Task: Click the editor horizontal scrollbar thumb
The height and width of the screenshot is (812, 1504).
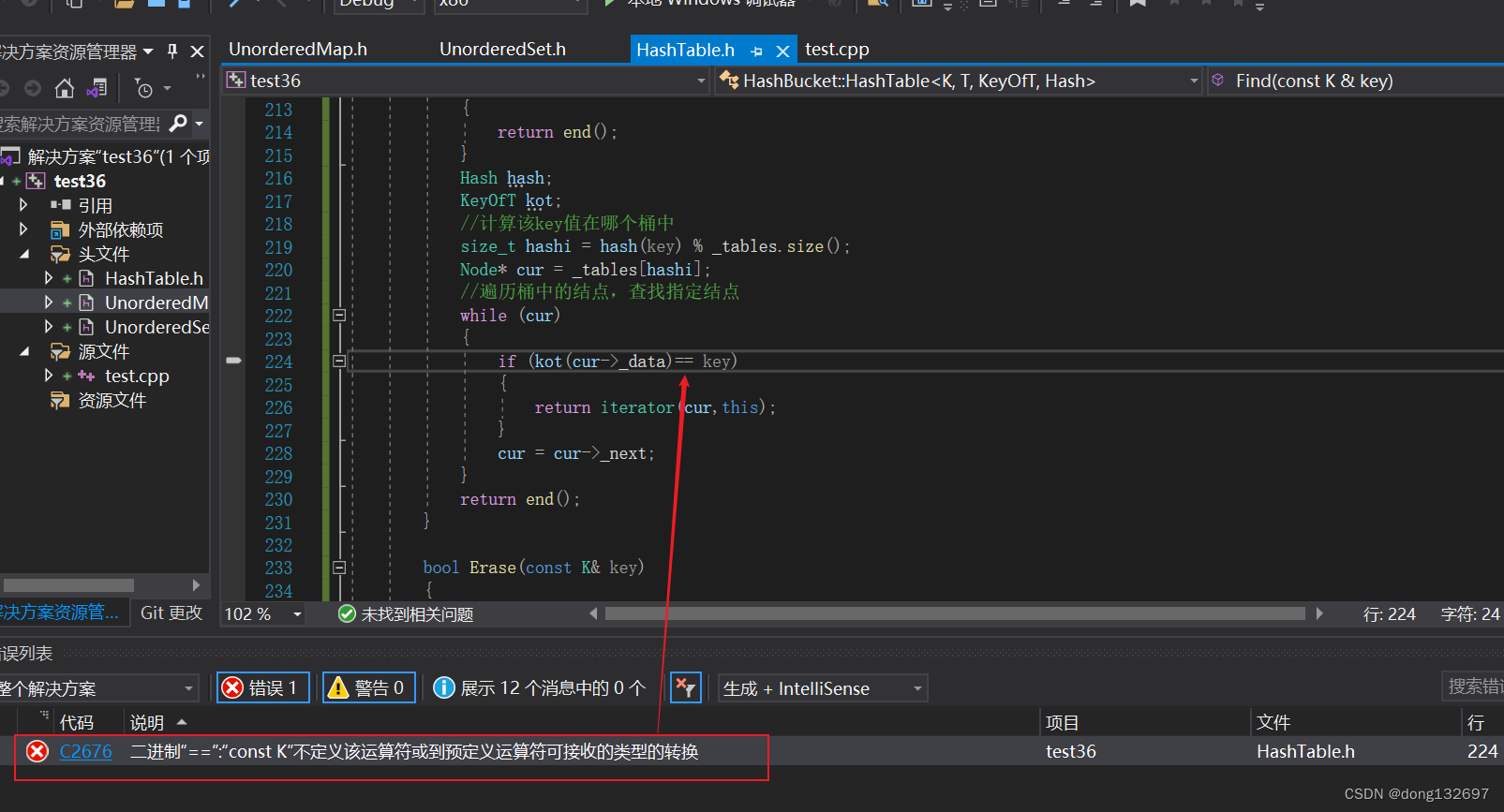Action: tap(955, 613)
